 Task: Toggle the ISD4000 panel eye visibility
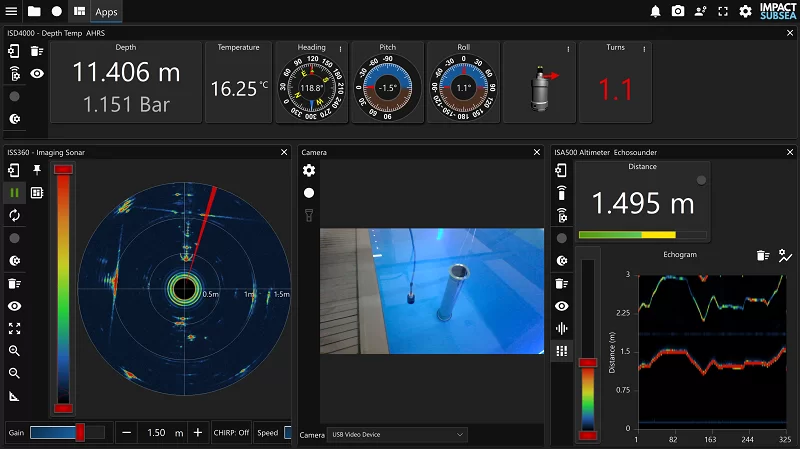pos(37,74)
